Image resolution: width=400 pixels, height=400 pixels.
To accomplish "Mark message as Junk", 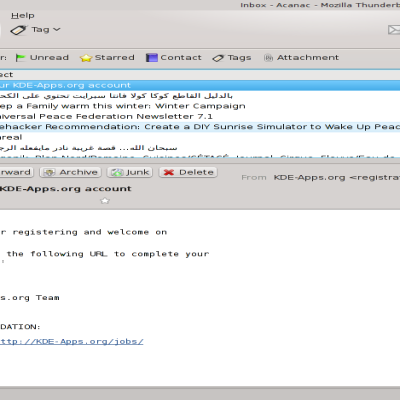I will pyautogui.click(x=130, y=172).
